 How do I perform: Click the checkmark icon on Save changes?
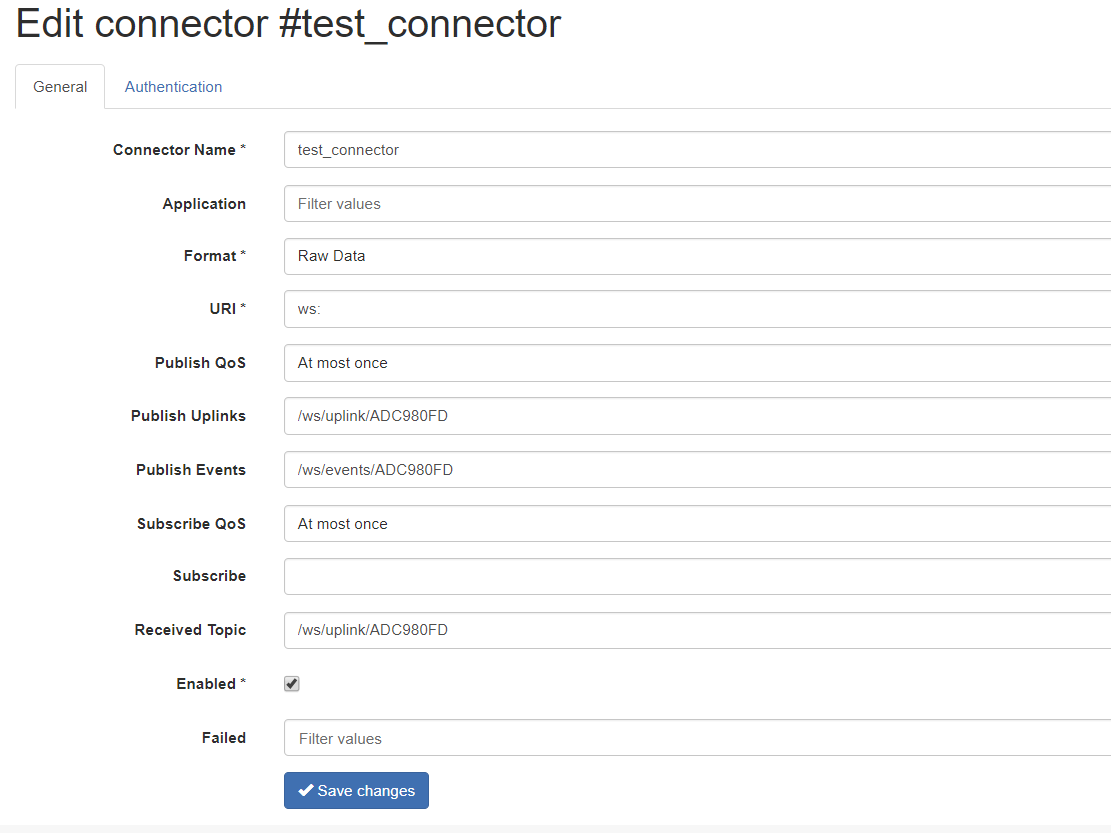[x=306, y=790]
